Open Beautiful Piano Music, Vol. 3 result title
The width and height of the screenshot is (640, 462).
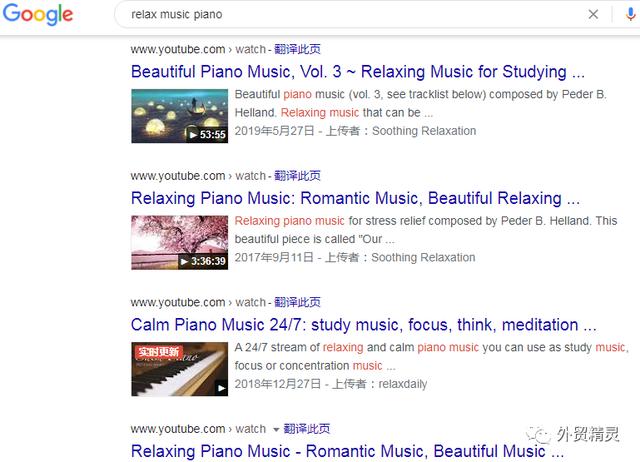[x=358, y=72]
